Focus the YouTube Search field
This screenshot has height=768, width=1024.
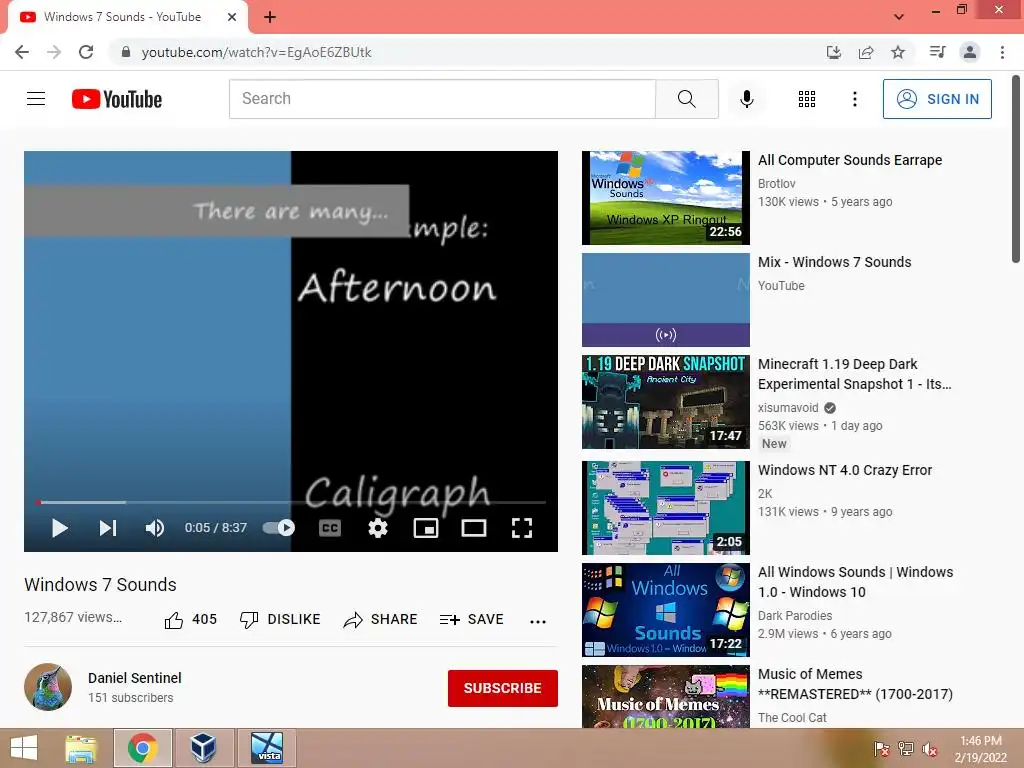click(442, 99)
